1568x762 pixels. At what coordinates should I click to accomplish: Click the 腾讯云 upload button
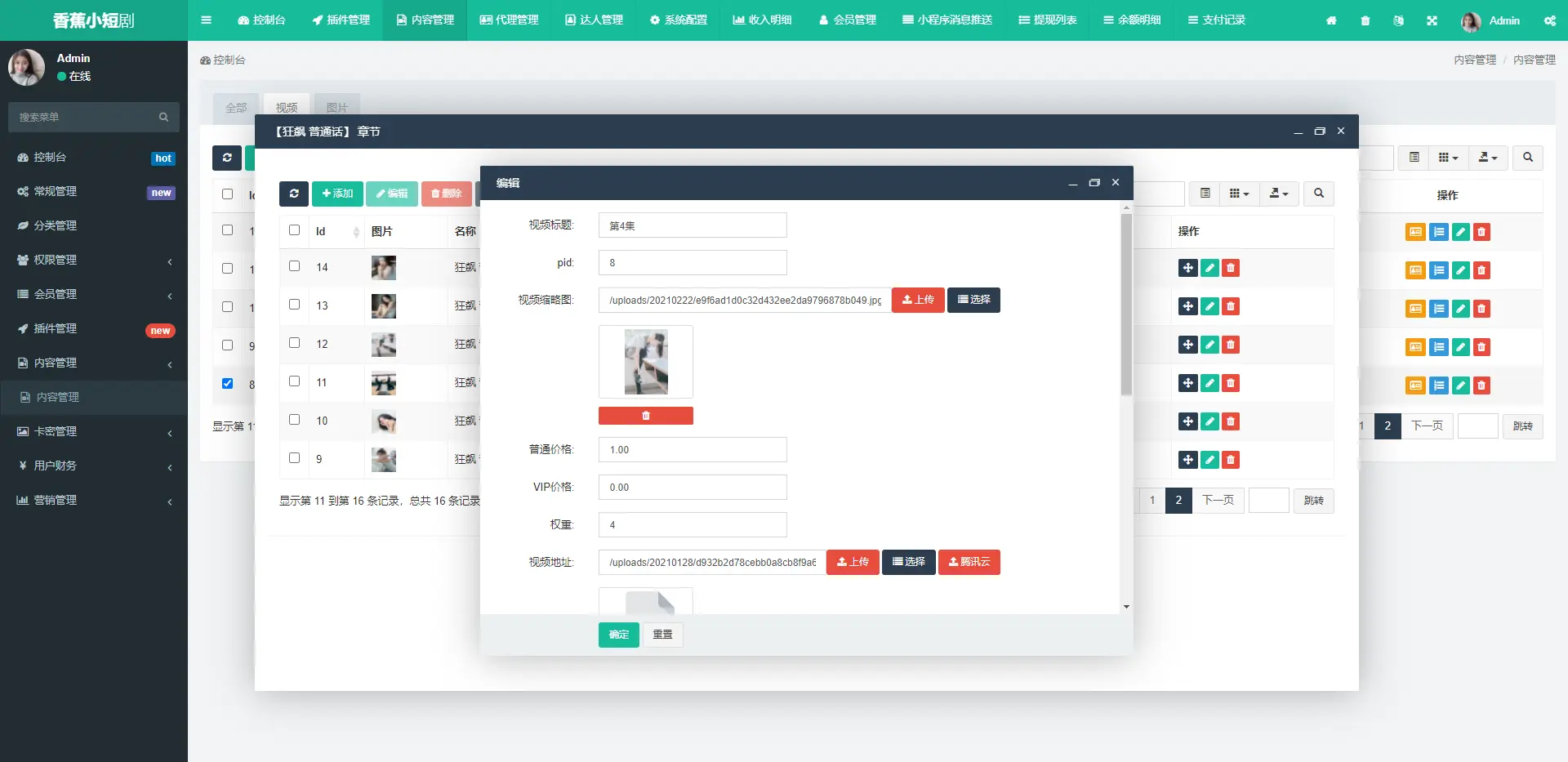pos(969,562)
